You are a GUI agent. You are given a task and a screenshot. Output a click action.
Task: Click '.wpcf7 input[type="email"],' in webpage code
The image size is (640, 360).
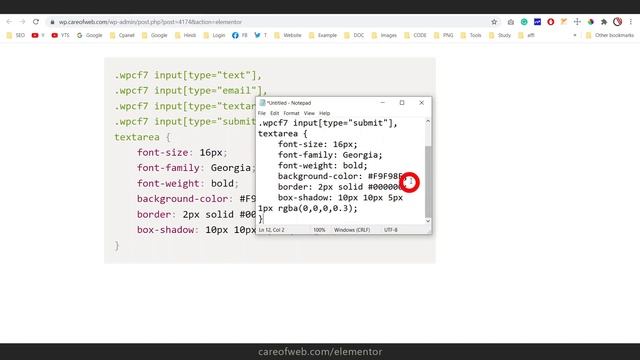191,91
